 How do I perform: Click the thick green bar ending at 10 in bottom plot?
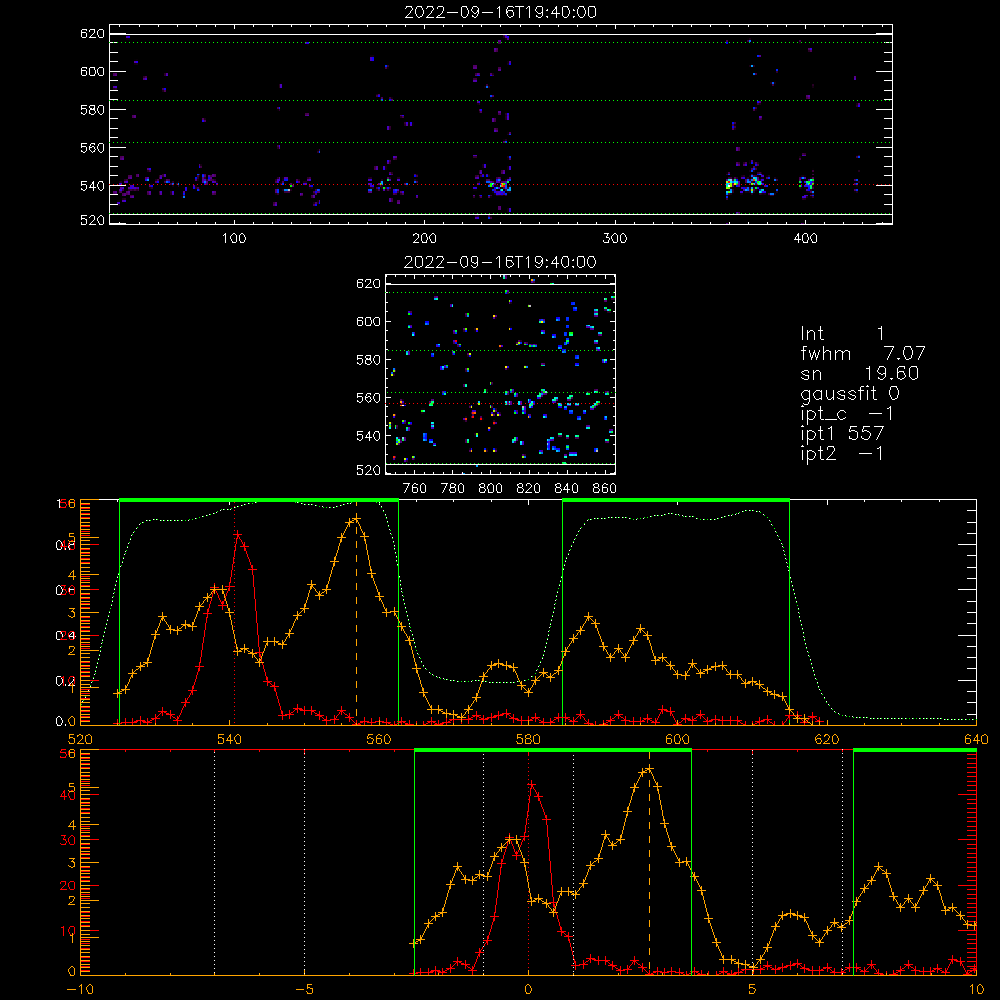(x=915, y=750)
